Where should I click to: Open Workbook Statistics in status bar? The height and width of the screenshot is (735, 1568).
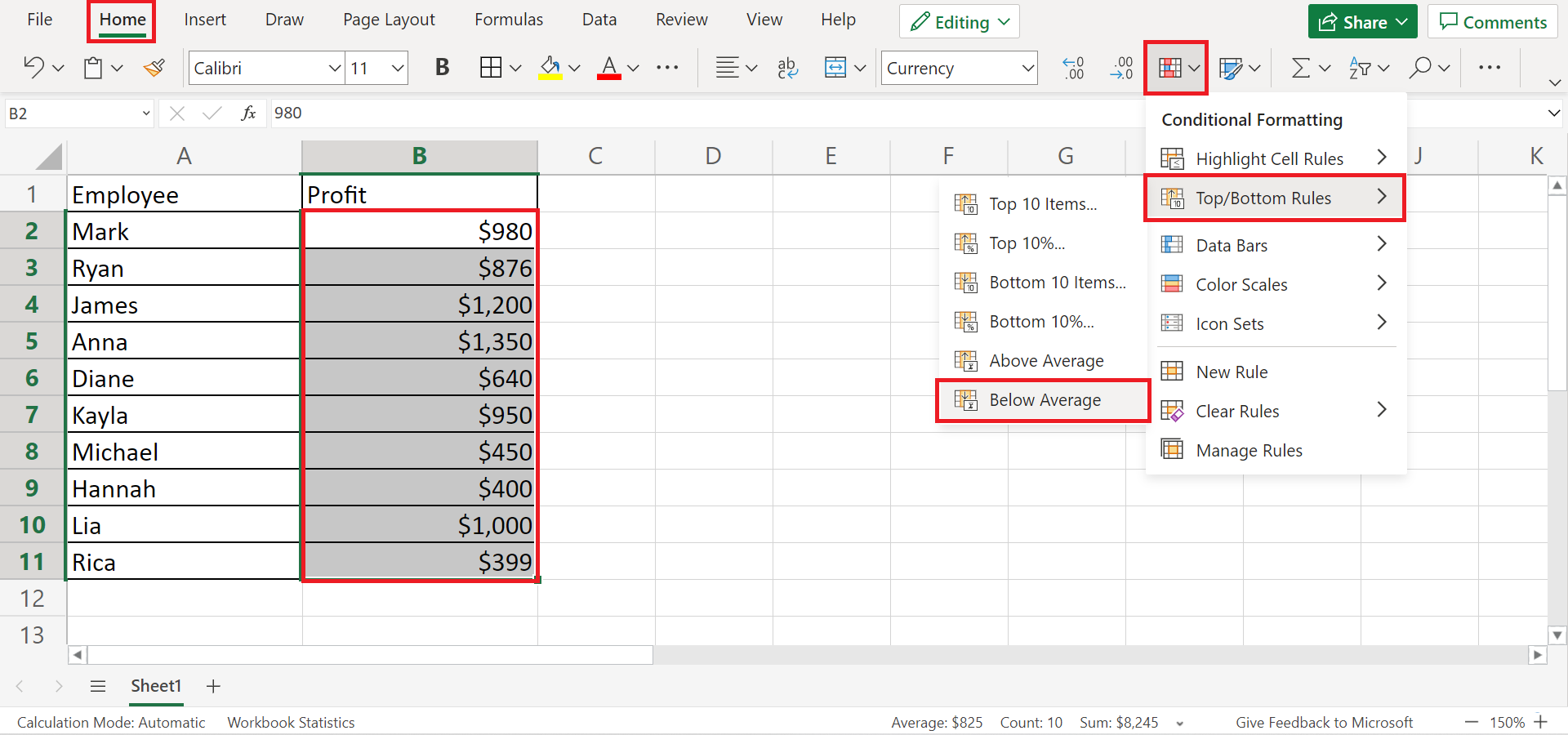coord(291,723)
